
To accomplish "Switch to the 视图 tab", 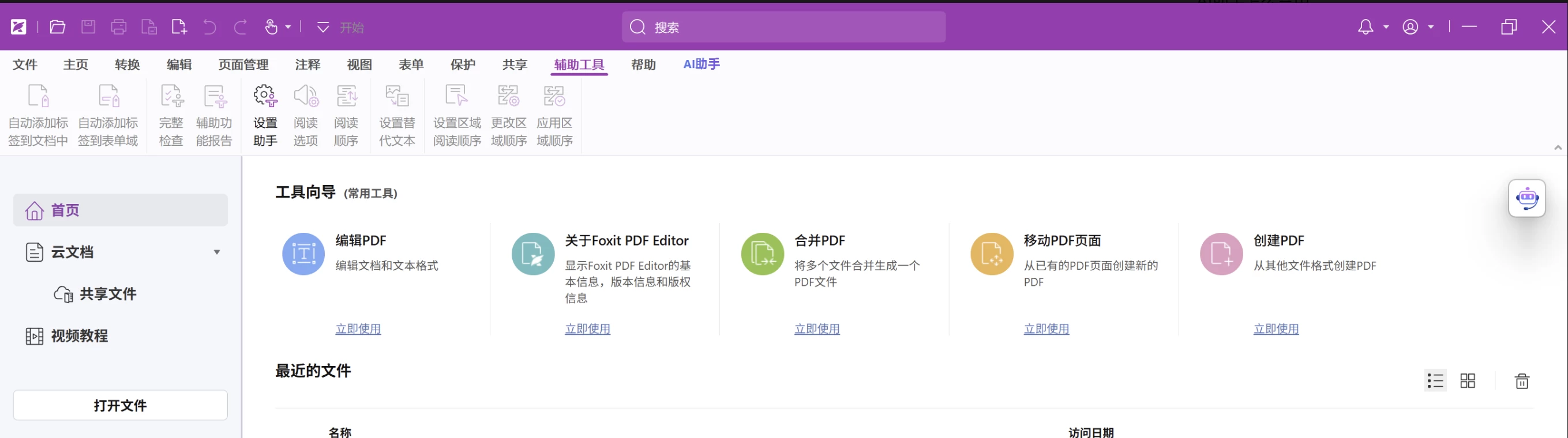I will pos(360,65).
